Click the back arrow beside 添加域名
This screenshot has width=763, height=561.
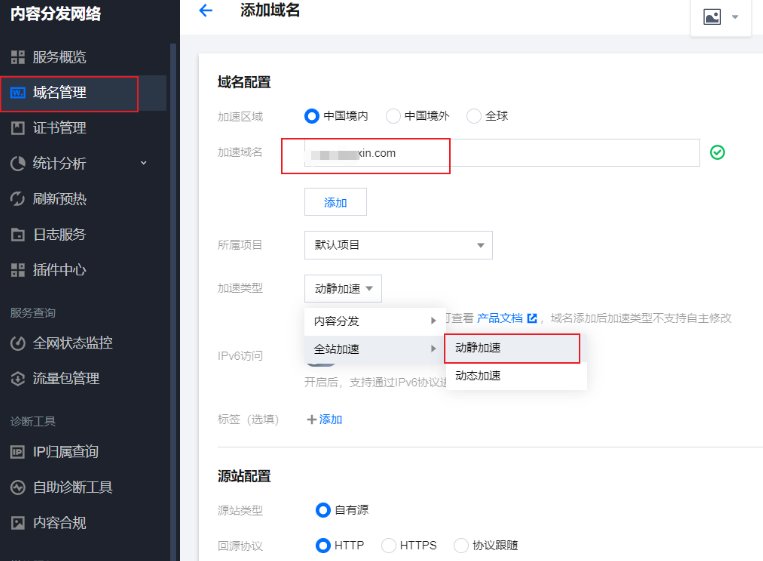[x=206, y=10]
